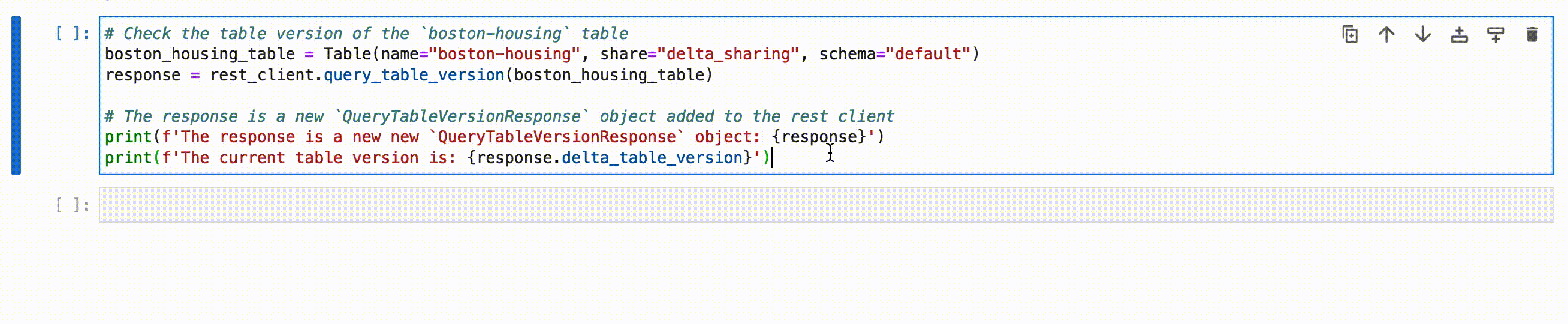Move the active cell up
The image size is (1568, 324).
pyautogui.click(x=1386, y=35)
